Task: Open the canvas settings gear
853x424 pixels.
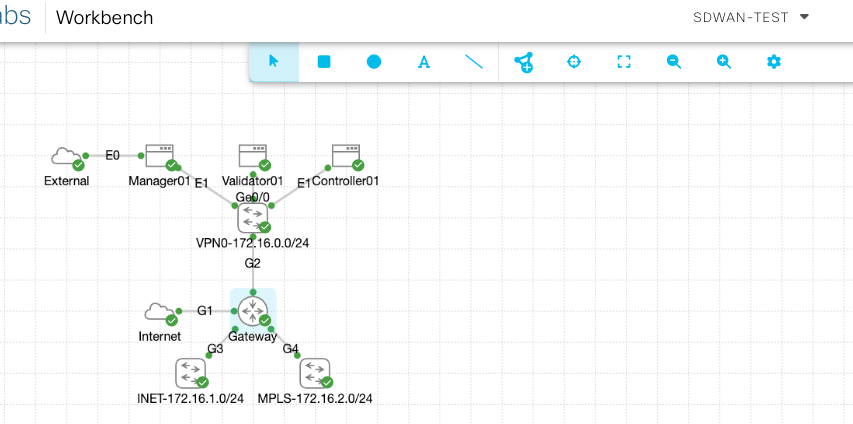Action: tap(773, 62)
